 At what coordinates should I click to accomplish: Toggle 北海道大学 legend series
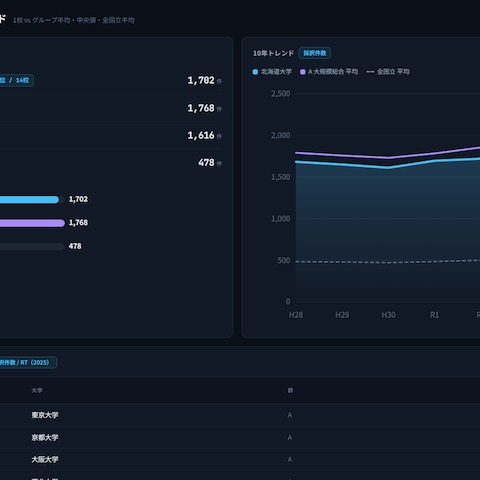(x=272, y=72)
